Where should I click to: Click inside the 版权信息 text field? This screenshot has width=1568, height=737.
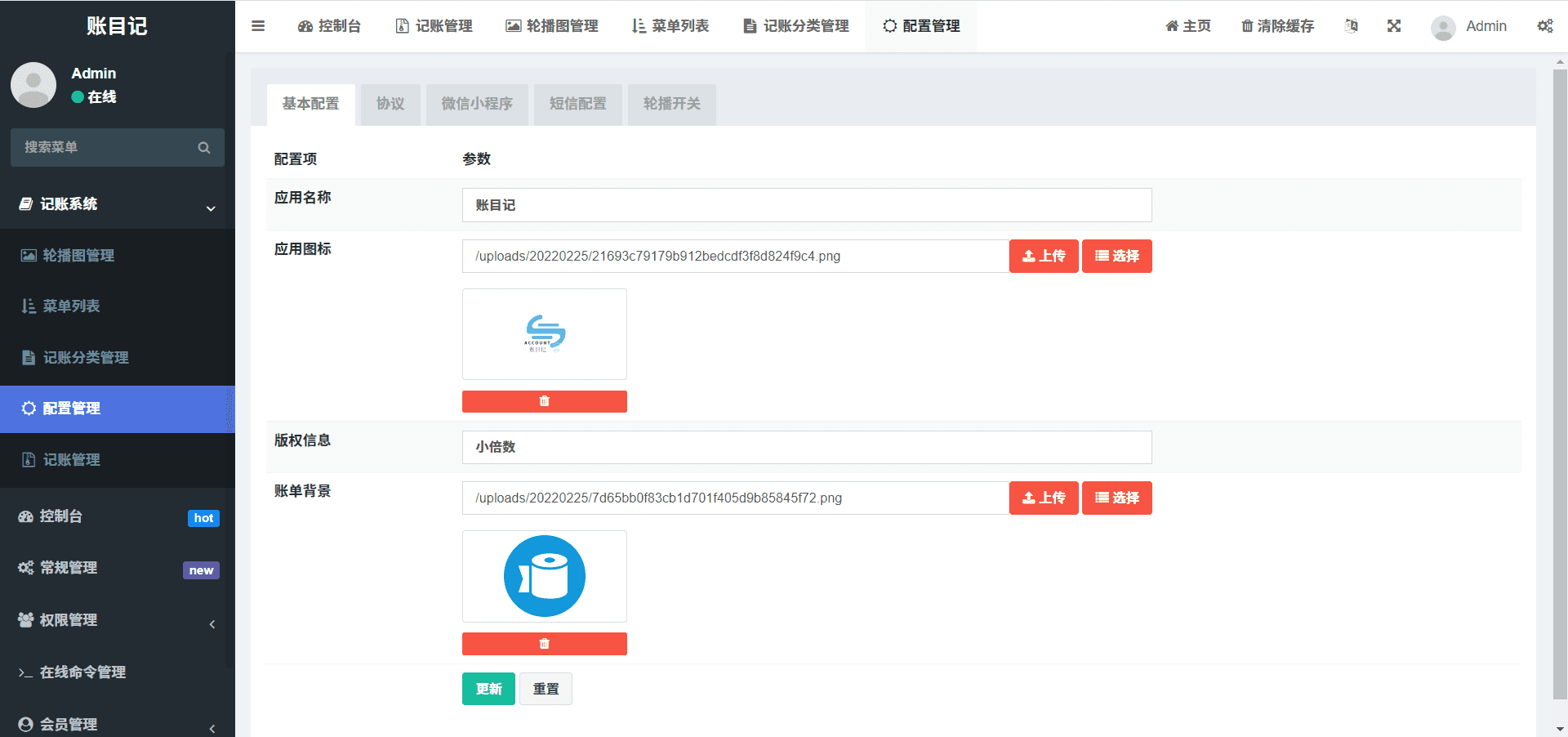806,447
